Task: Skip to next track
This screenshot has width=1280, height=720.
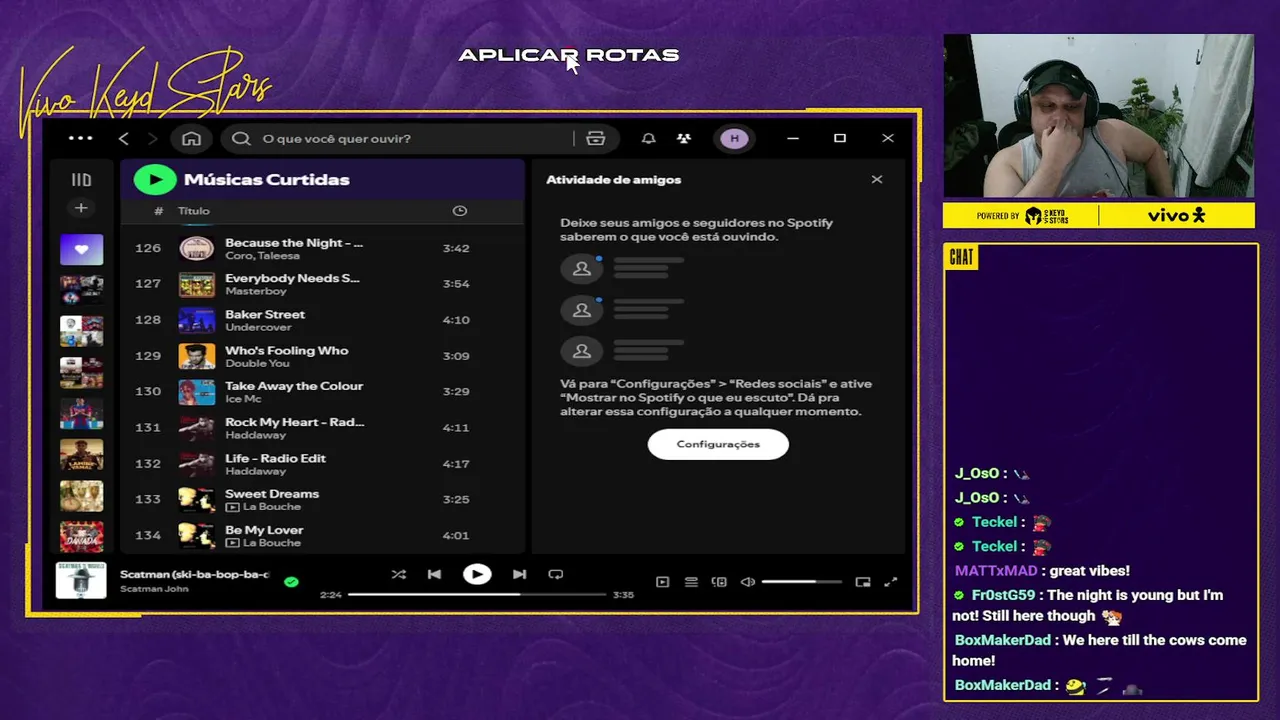Action: coord(519,574)
